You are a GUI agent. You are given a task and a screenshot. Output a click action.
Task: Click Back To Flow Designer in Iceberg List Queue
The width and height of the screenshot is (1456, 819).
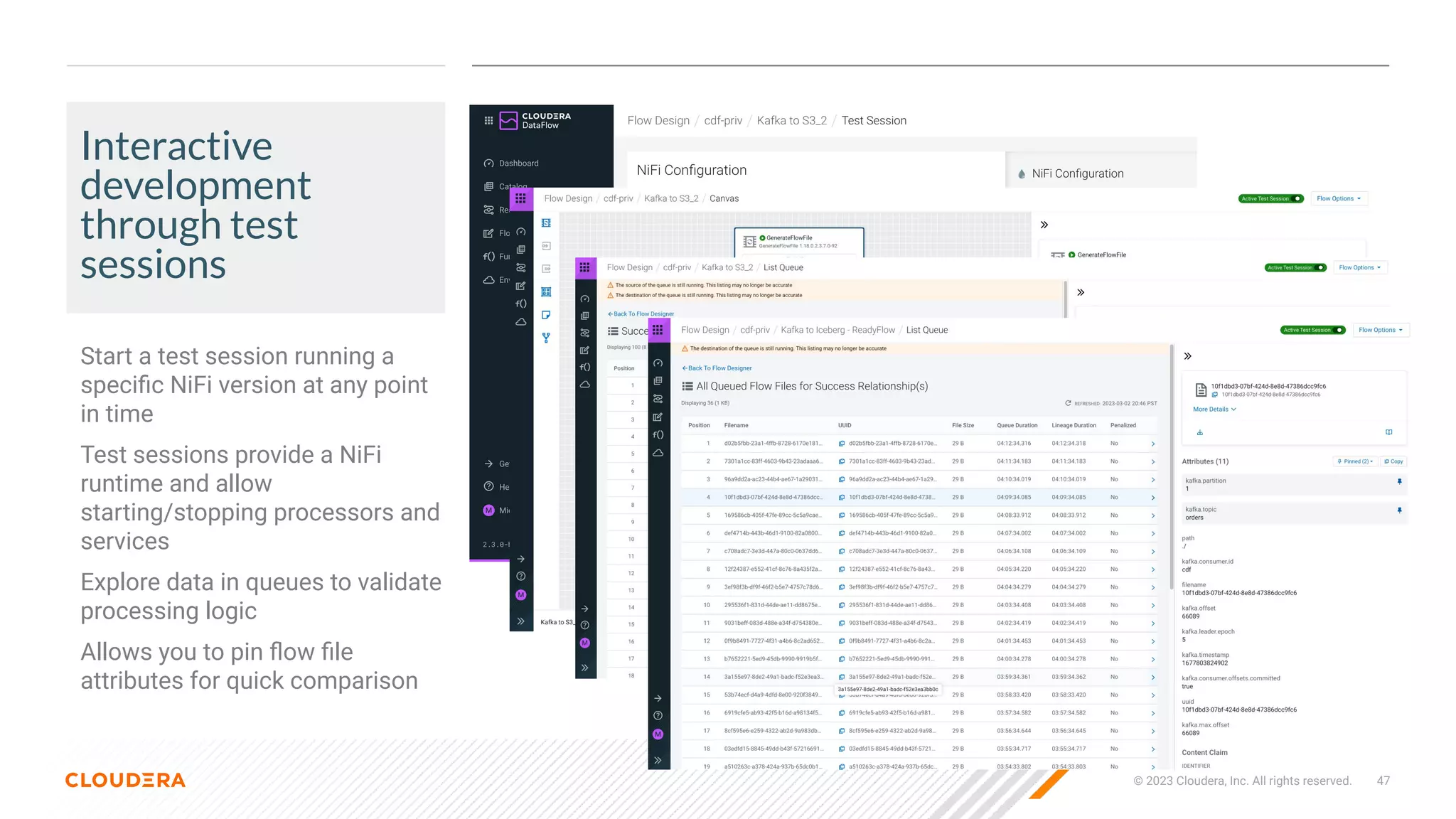[x=717, y=368]
